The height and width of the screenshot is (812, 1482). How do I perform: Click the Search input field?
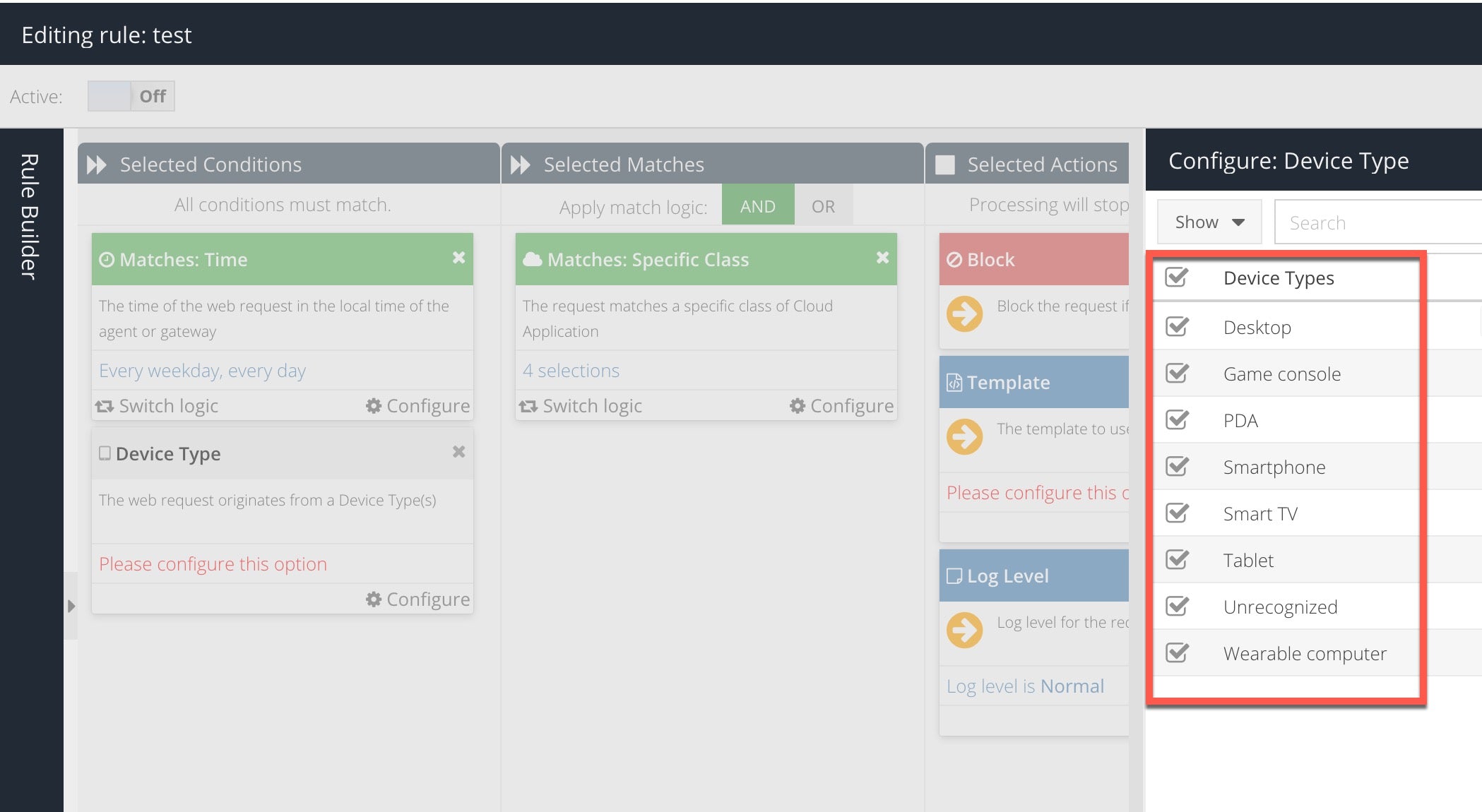(x=1377, y=223)
